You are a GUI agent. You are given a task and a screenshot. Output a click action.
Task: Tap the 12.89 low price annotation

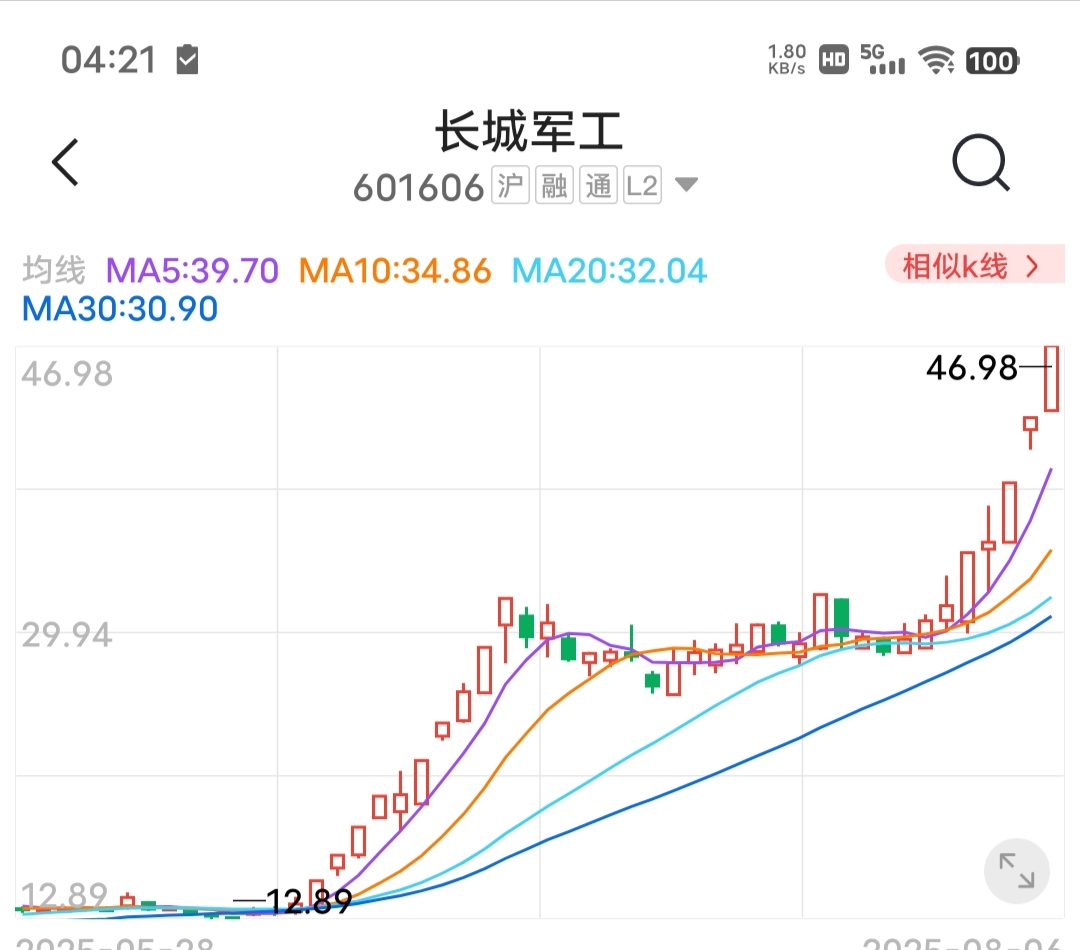pos(309,901)
